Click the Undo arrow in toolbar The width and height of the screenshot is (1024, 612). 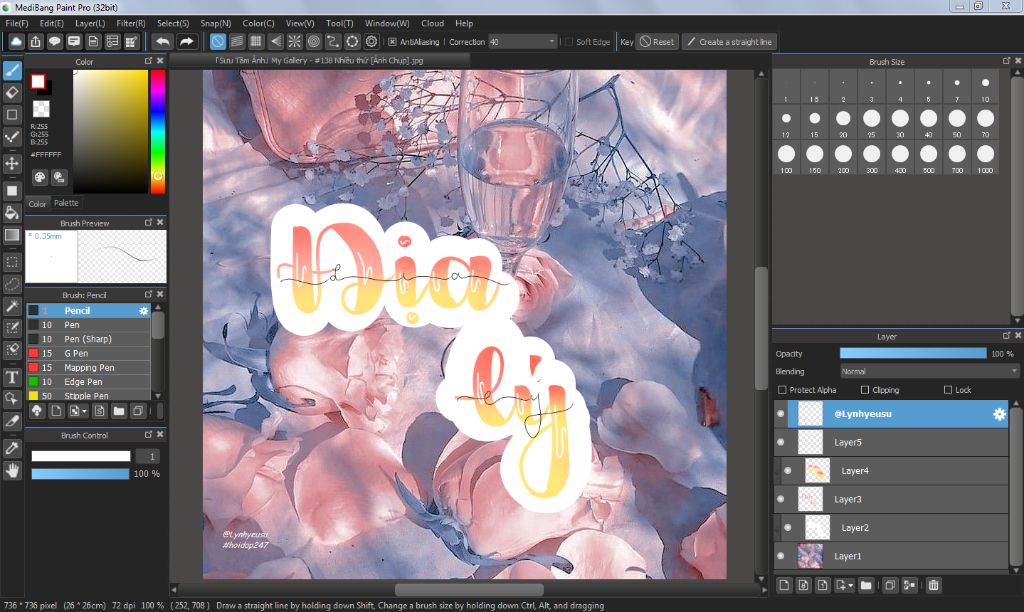(x=163, y=42)
